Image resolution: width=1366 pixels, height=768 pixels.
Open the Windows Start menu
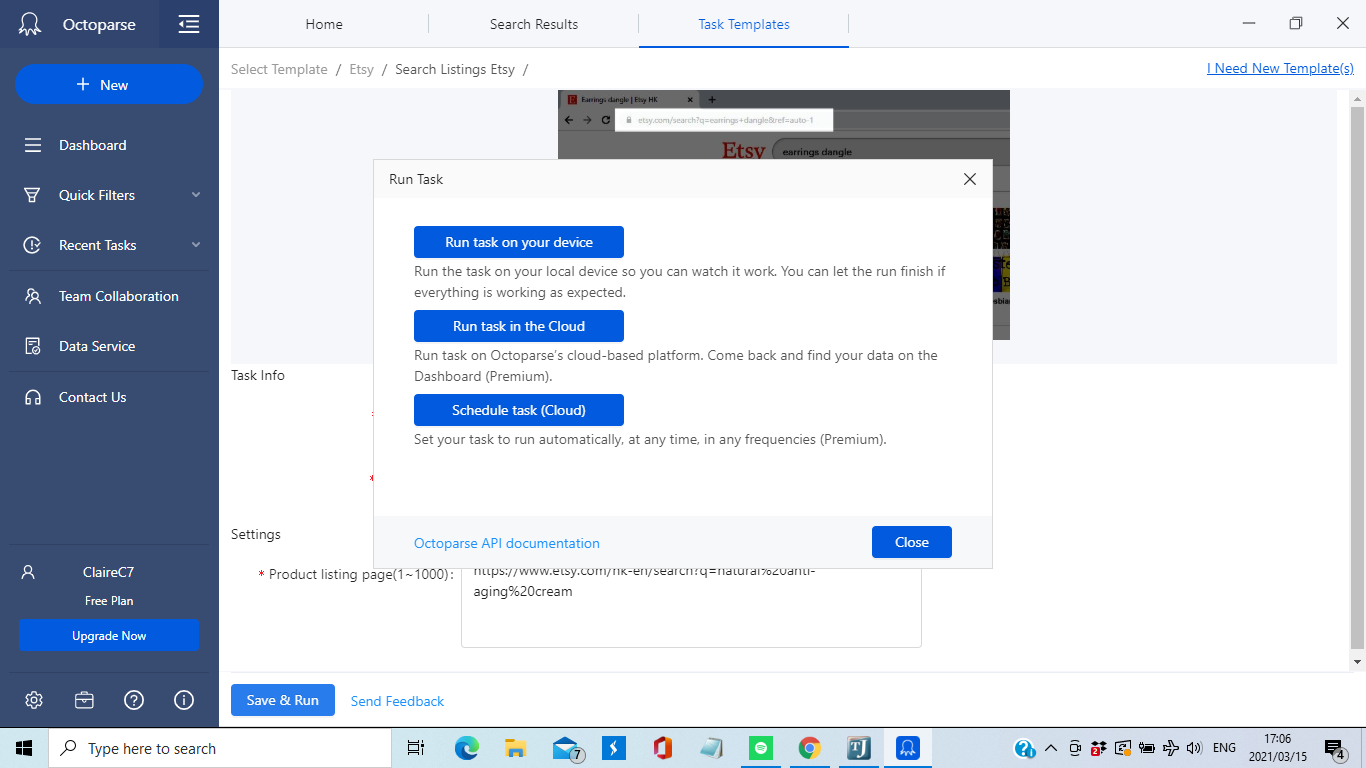click(24, 748)
